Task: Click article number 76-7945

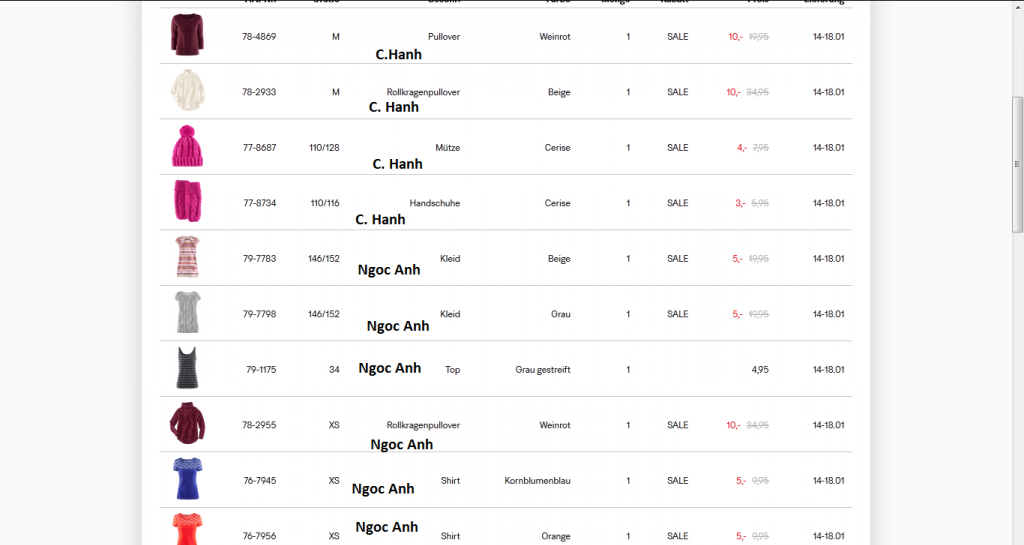Action: pos(259,481)
